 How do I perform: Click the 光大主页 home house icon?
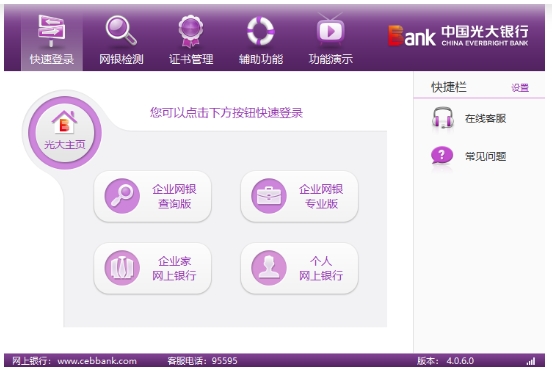point(64,122)
